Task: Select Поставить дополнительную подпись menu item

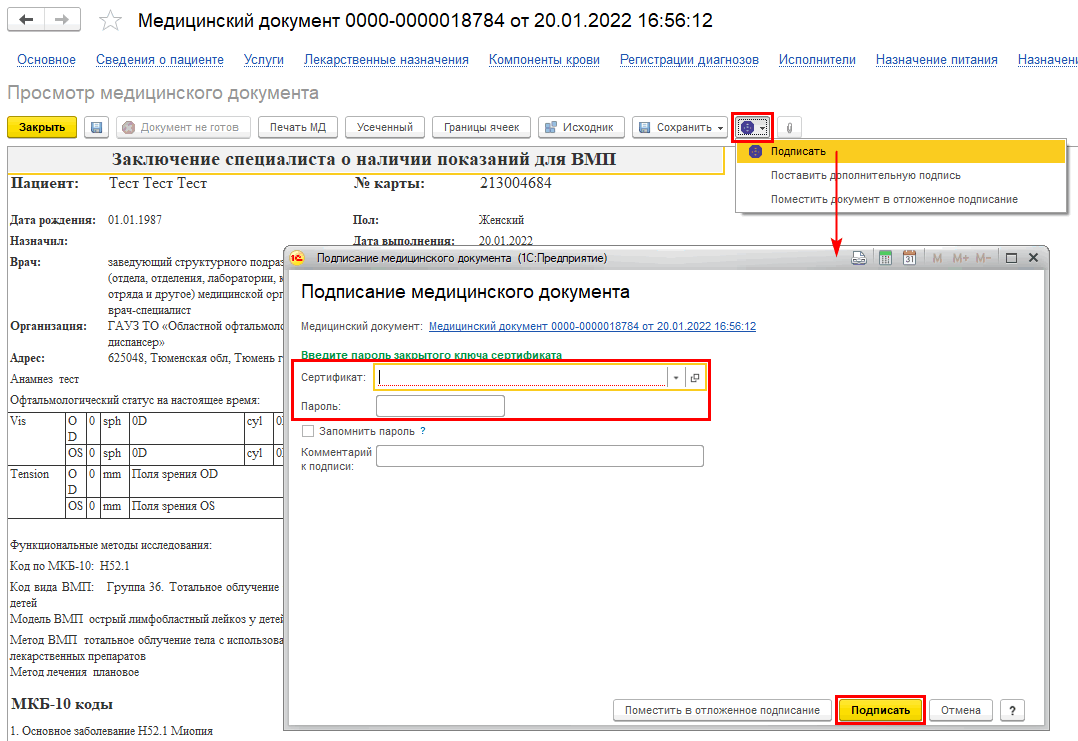Action: (x=865, y=175)
